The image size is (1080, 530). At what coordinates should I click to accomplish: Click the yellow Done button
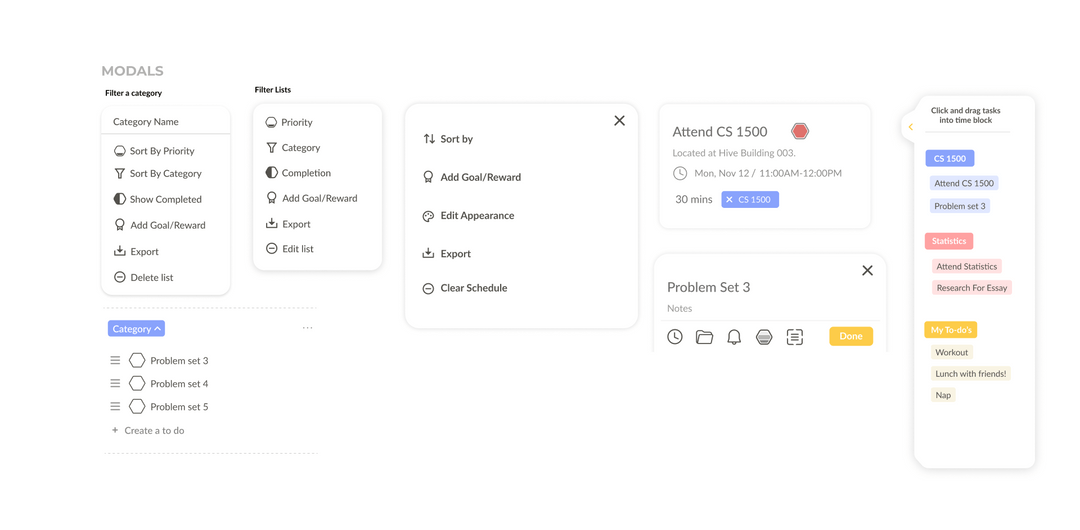pos(851,336)
